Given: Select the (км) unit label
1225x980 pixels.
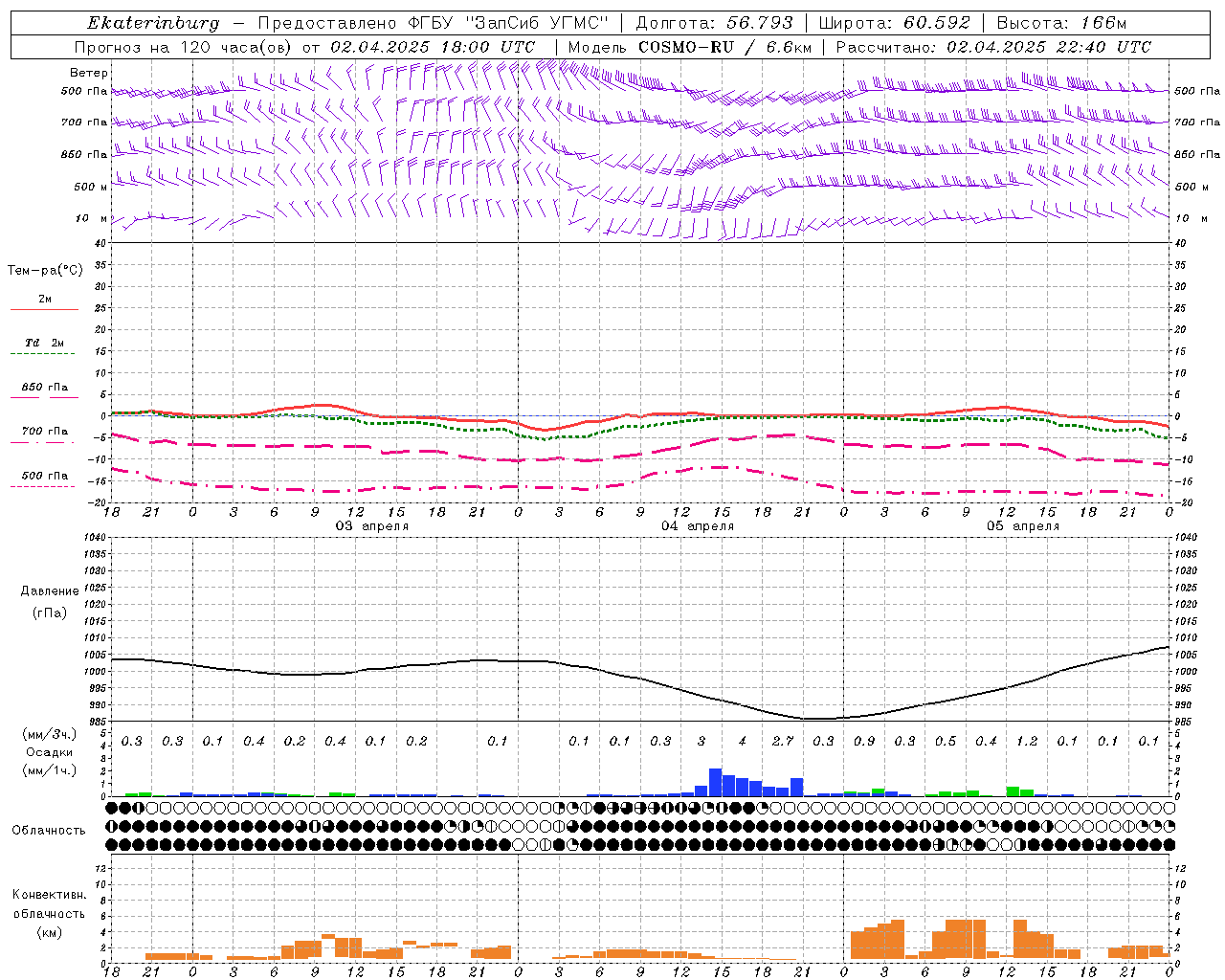Looking at the screenshot, I should [x=49, y=932].
